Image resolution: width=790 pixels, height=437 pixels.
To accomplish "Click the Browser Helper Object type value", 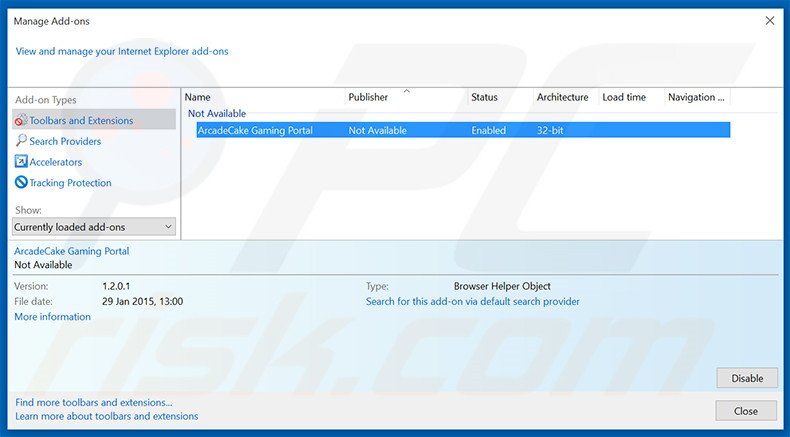I will tap(502, 286).
